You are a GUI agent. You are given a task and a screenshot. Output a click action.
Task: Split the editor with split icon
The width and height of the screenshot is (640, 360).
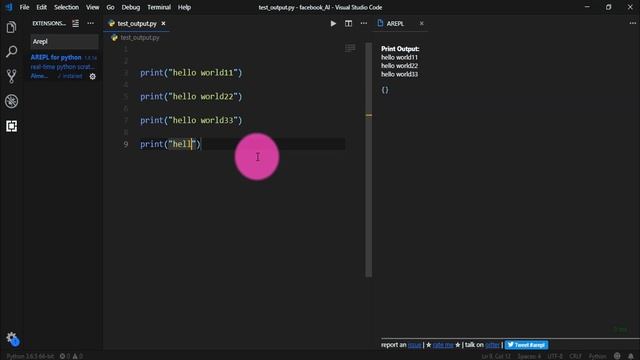tap(348, 24)
